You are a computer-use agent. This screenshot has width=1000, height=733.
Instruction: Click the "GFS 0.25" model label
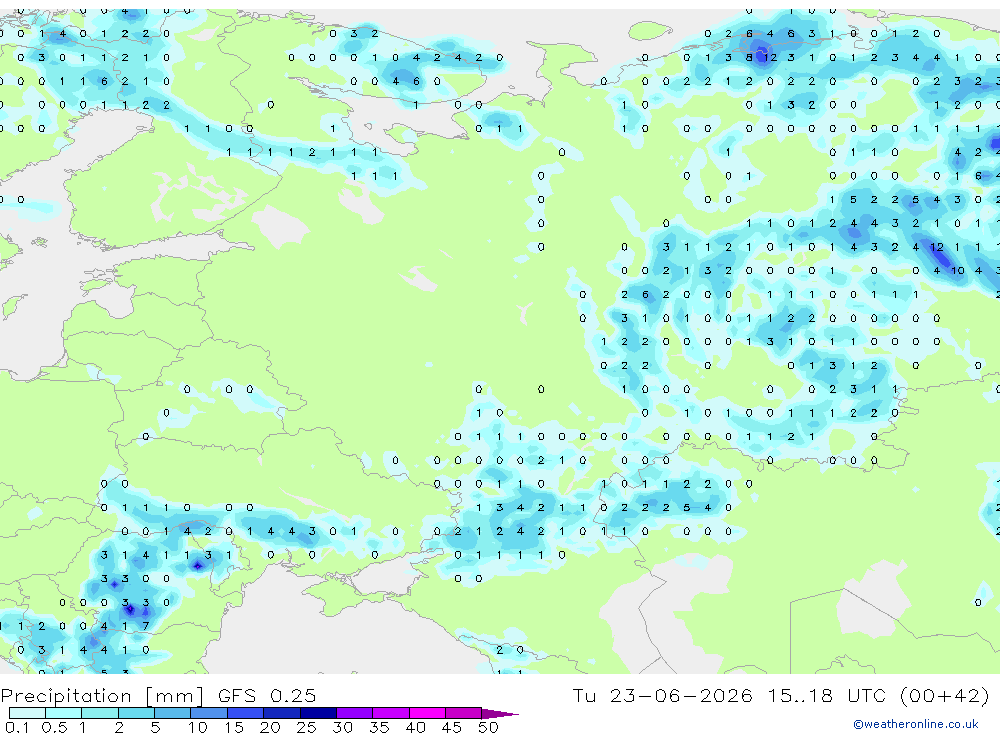pyautogui.click(x=267, y=695)
